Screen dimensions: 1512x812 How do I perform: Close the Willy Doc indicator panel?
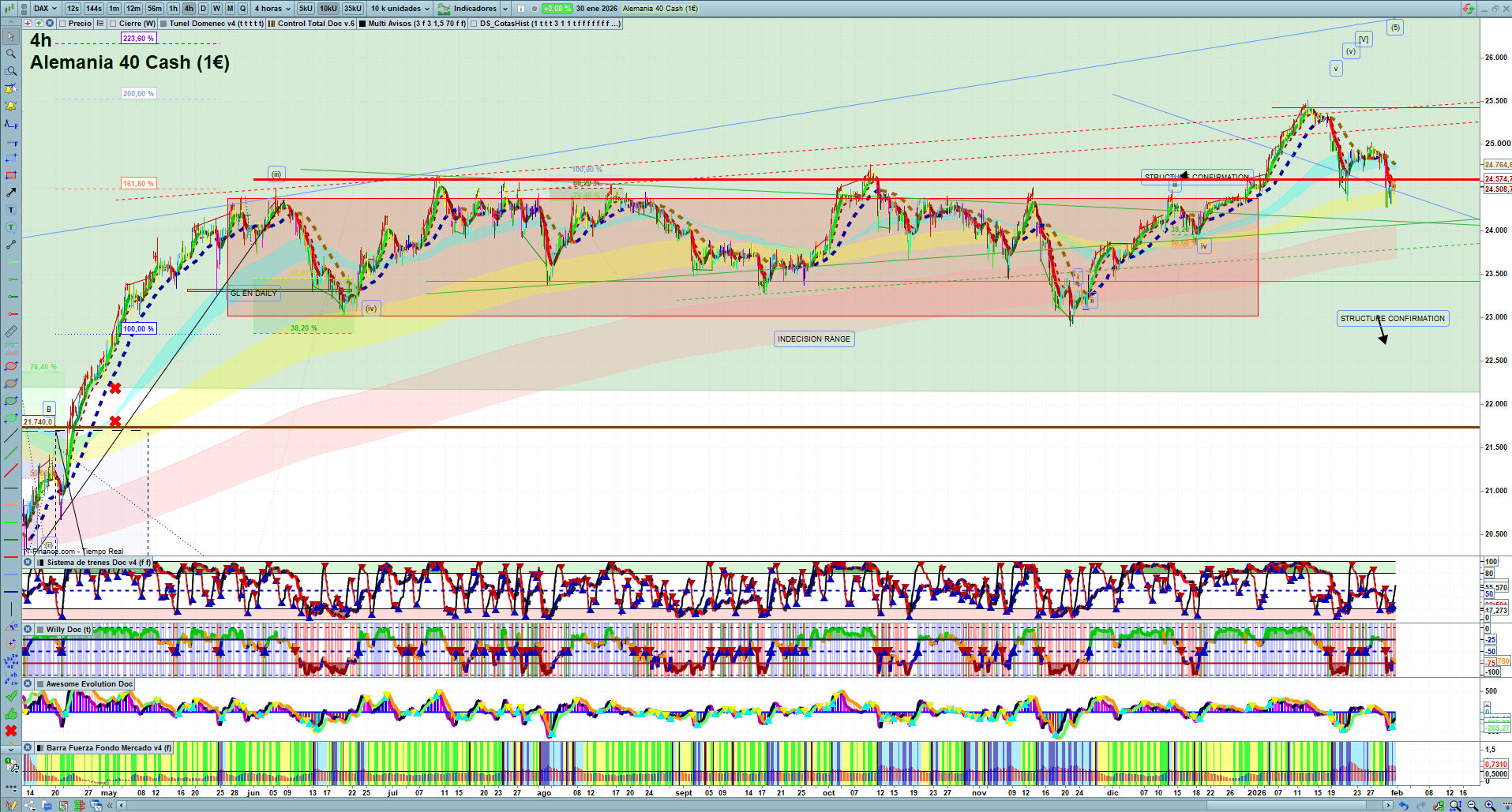click(x=28, y=630)
